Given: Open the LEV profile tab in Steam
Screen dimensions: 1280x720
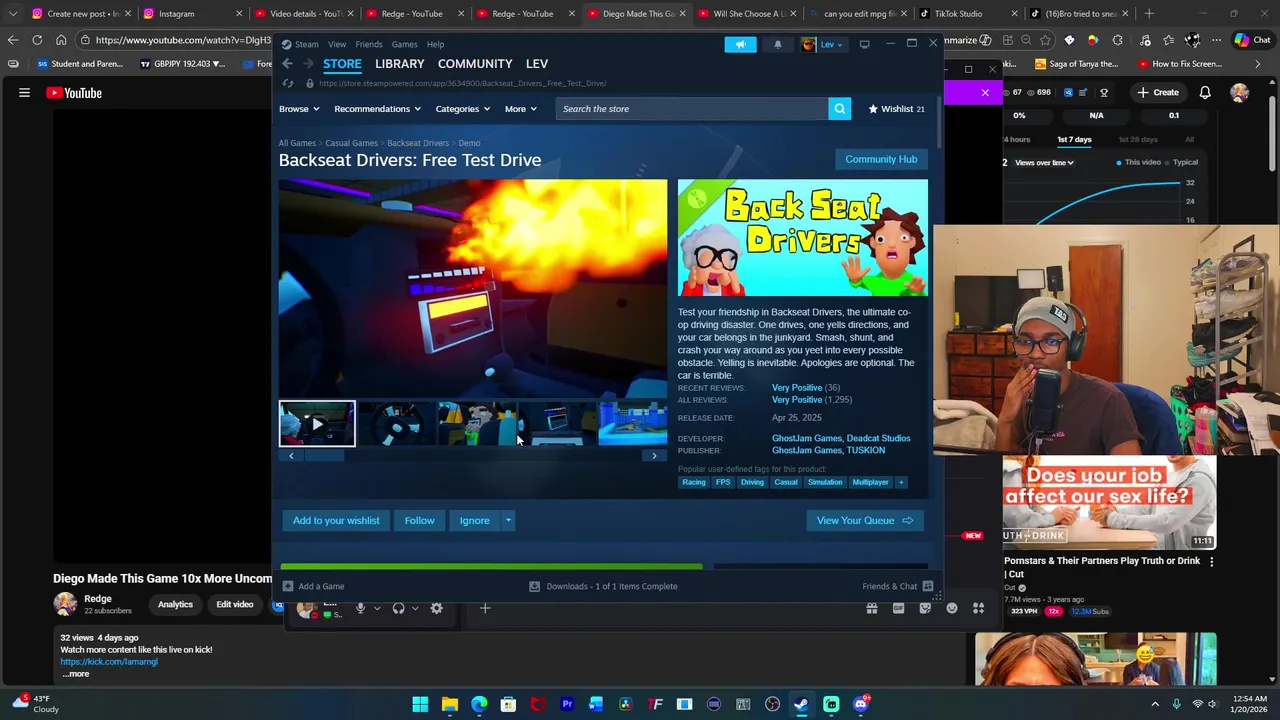Looking at the screenshot, I should click(x=537, y=64).
